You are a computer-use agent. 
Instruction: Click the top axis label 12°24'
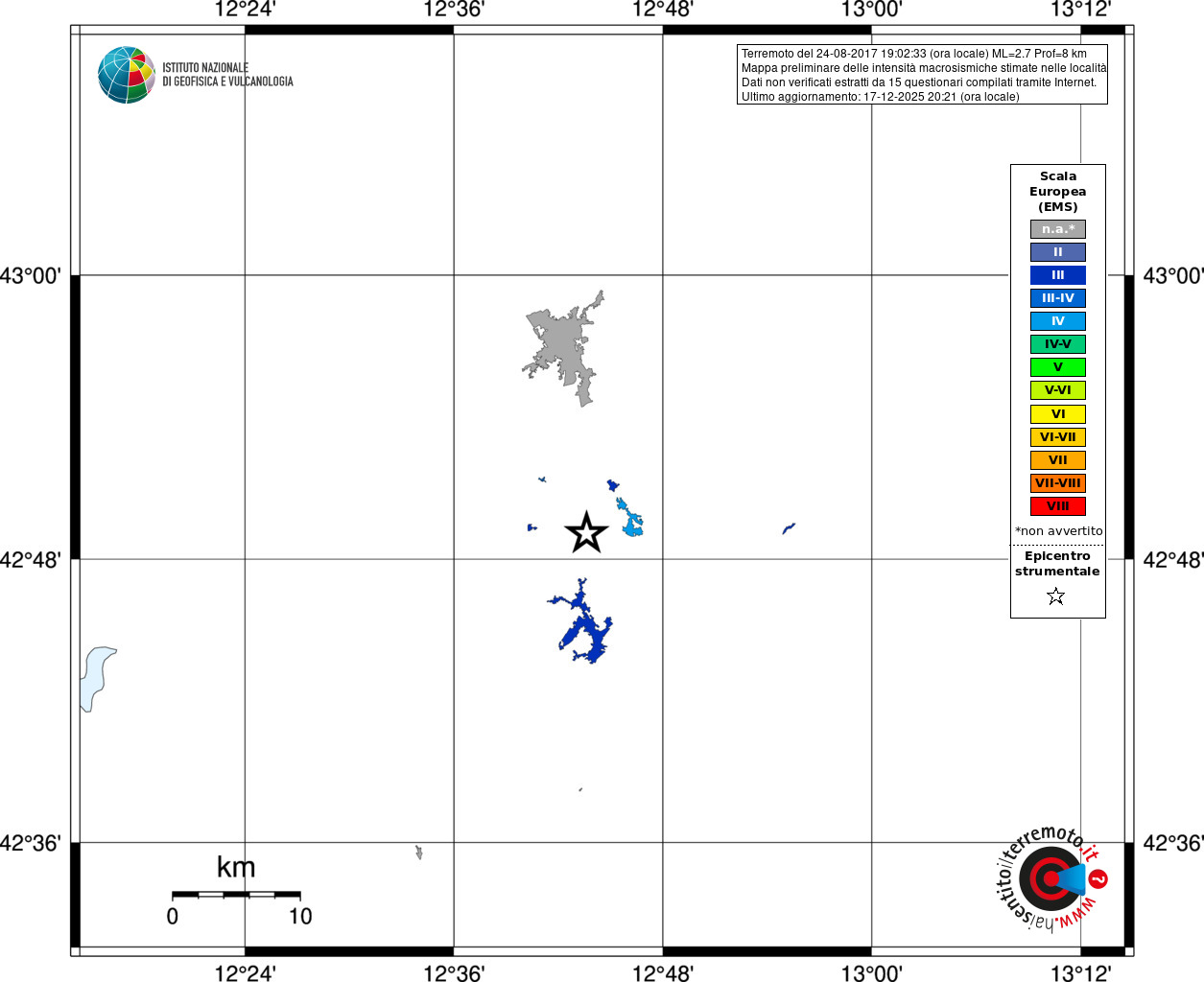click(245, 10)
